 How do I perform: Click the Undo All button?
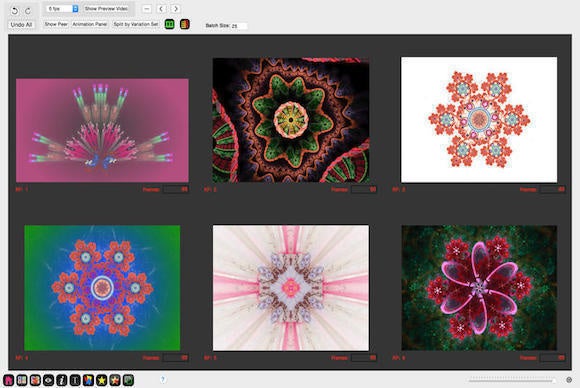click(21, 24)
